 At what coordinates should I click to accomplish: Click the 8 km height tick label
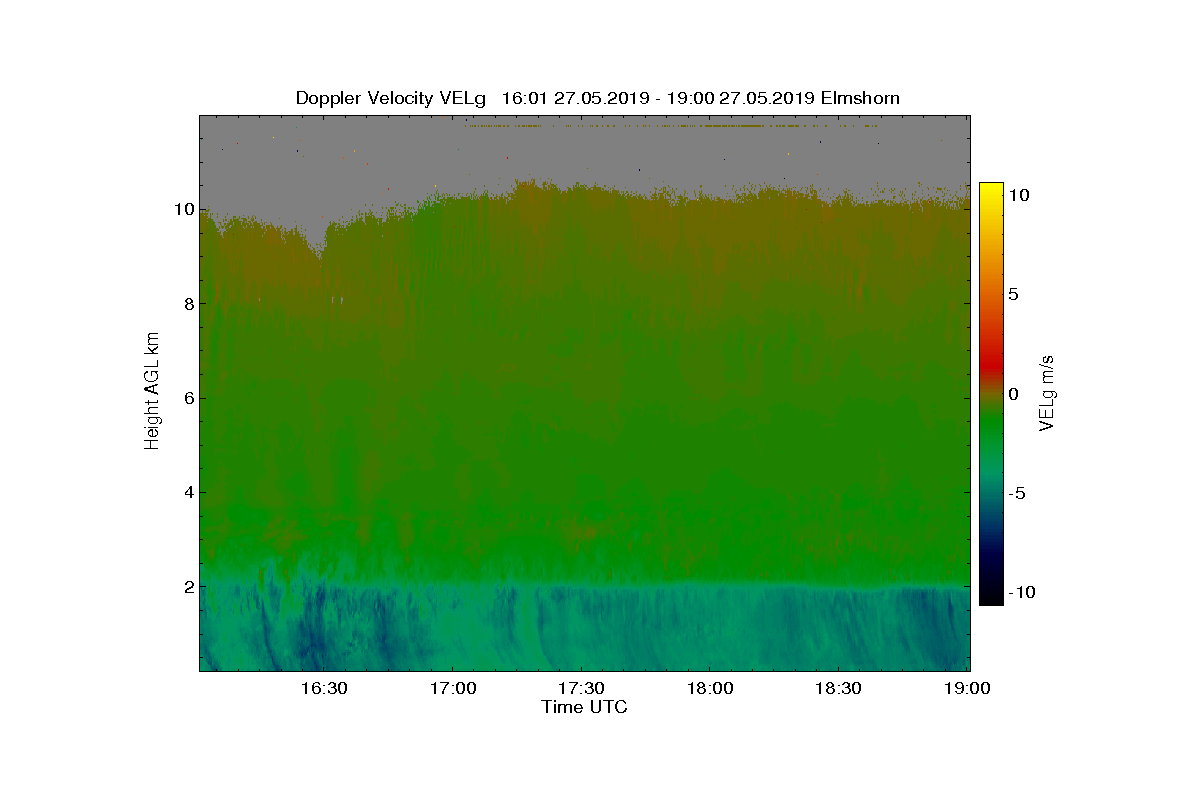[x=188, y=303]
